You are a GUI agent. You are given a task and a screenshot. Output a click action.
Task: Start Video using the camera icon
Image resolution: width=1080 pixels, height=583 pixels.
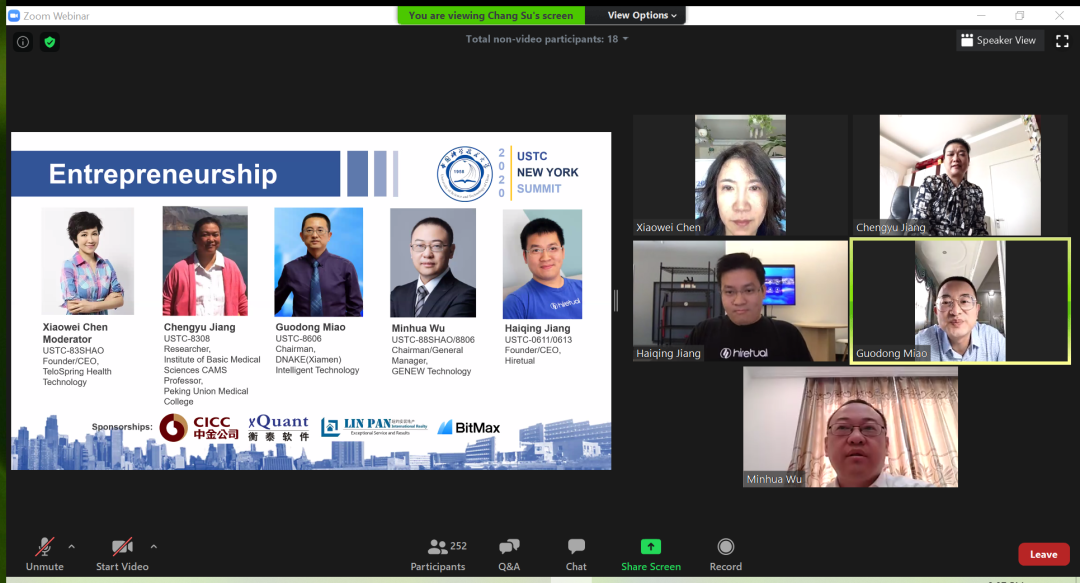[122, 554]
